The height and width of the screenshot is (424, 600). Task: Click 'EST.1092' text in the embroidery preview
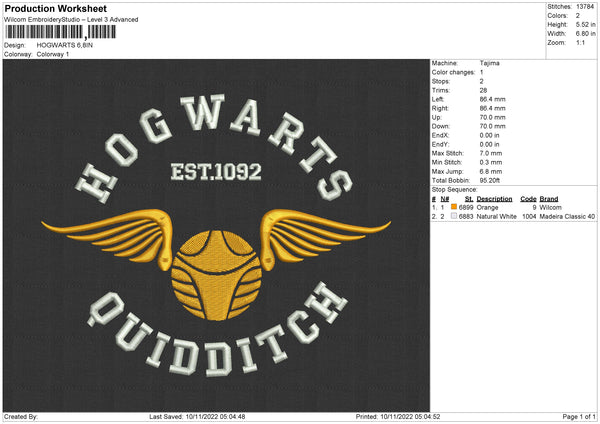pyautogui.click(x=216, y=171)
